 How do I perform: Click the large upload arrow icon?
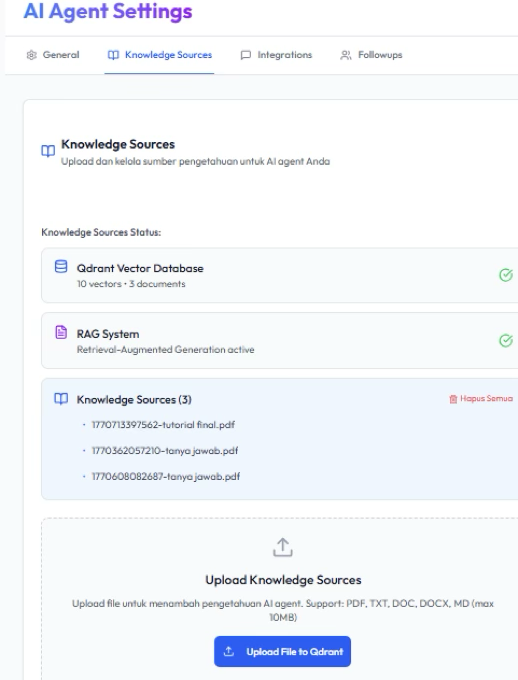click(x=283, y=547)
